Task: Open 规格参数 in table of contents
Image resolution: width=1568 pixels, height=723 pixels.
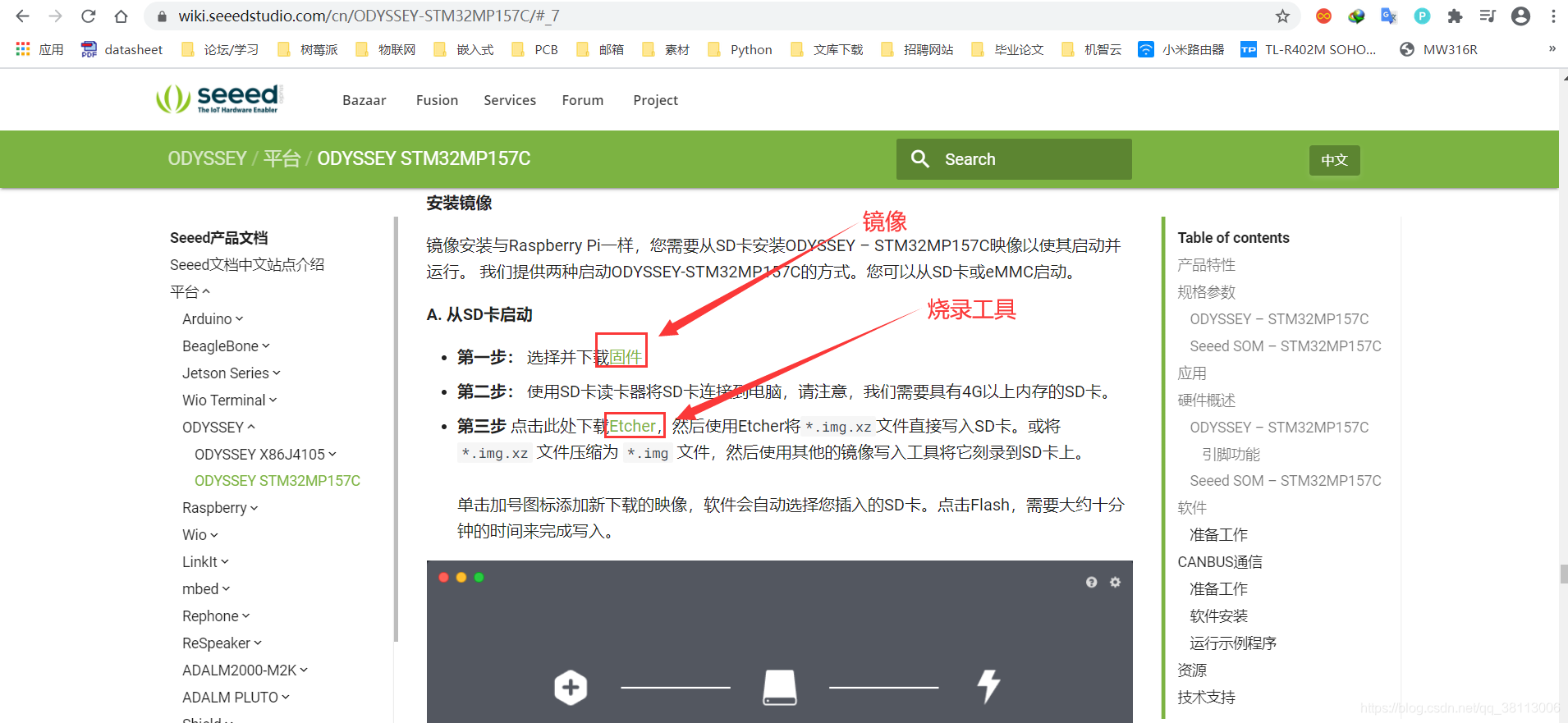Action: click(1206, 291)
